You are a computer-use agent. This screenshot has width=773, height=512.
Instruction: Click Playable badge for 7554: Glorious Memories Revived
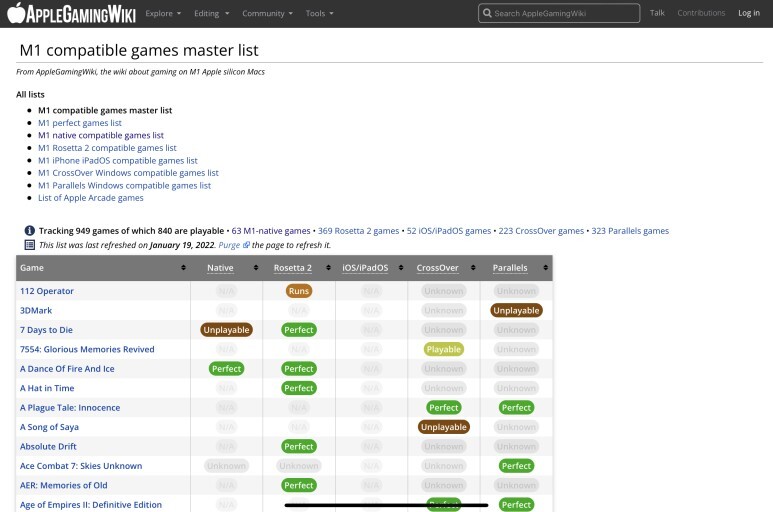(x=444, y=349)
